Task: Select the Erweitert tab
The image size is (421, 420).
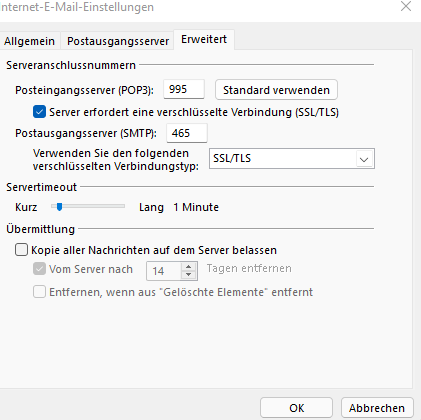Action: 204,39
